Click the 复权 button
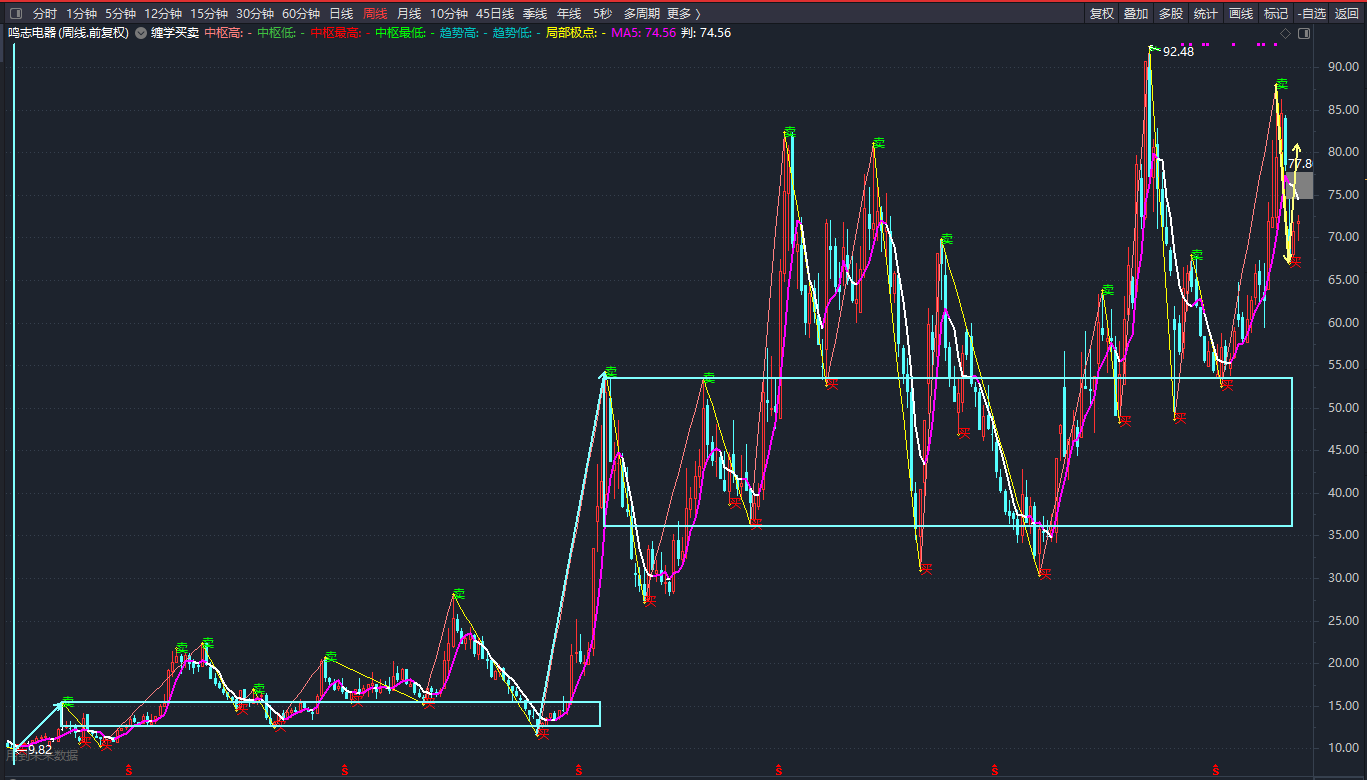Screen dimensions: 1367x780 (1101, 14)
